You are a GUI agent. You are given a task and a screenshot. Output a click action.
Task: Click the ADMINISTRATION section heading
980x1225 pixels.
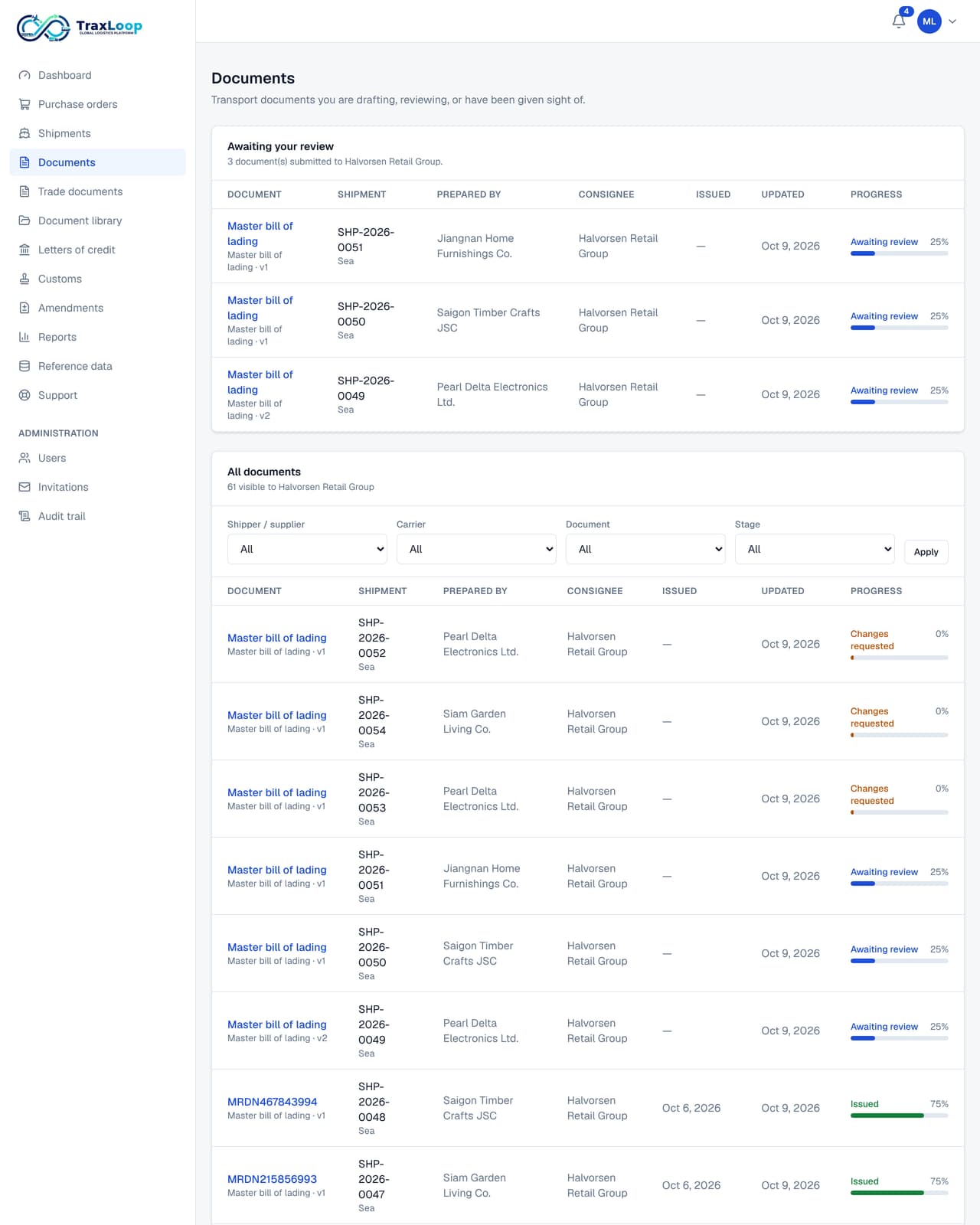pos(58,433)
